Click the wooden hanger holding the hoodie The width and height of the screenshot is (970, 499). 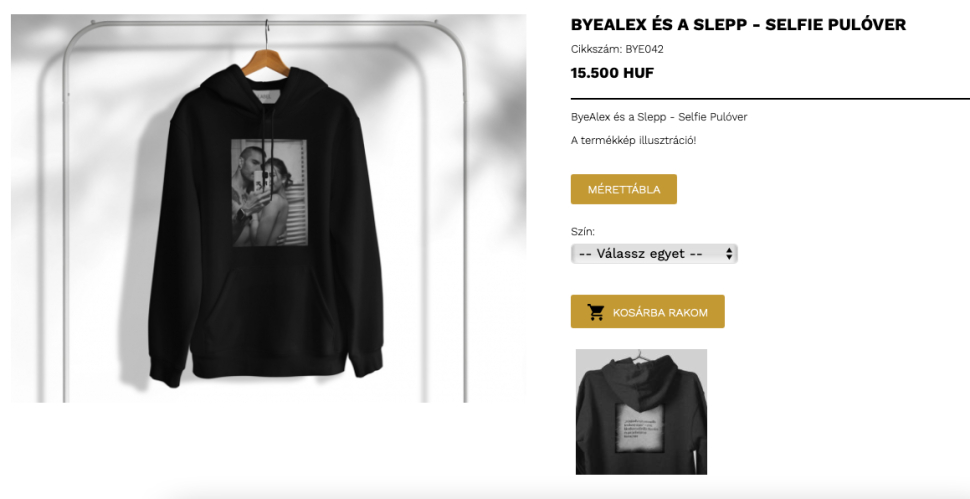(266, 62)
